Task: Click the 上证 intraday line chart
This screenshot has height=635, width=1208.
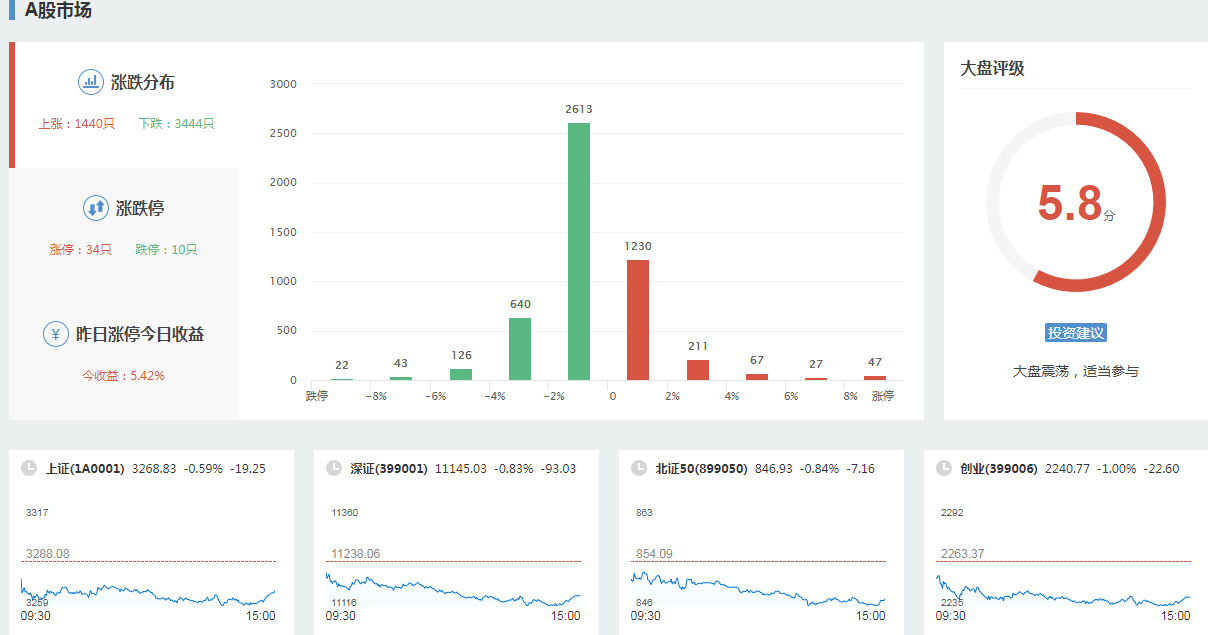Action: click(x=148, y=591)
